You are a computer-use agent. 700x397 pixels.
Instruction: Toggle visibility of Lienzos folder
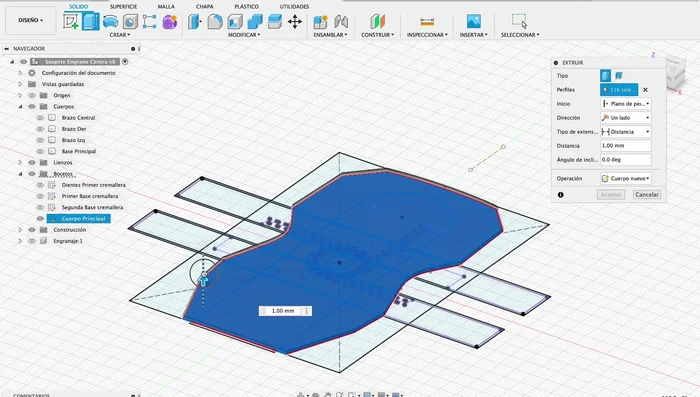coord(32,163)
